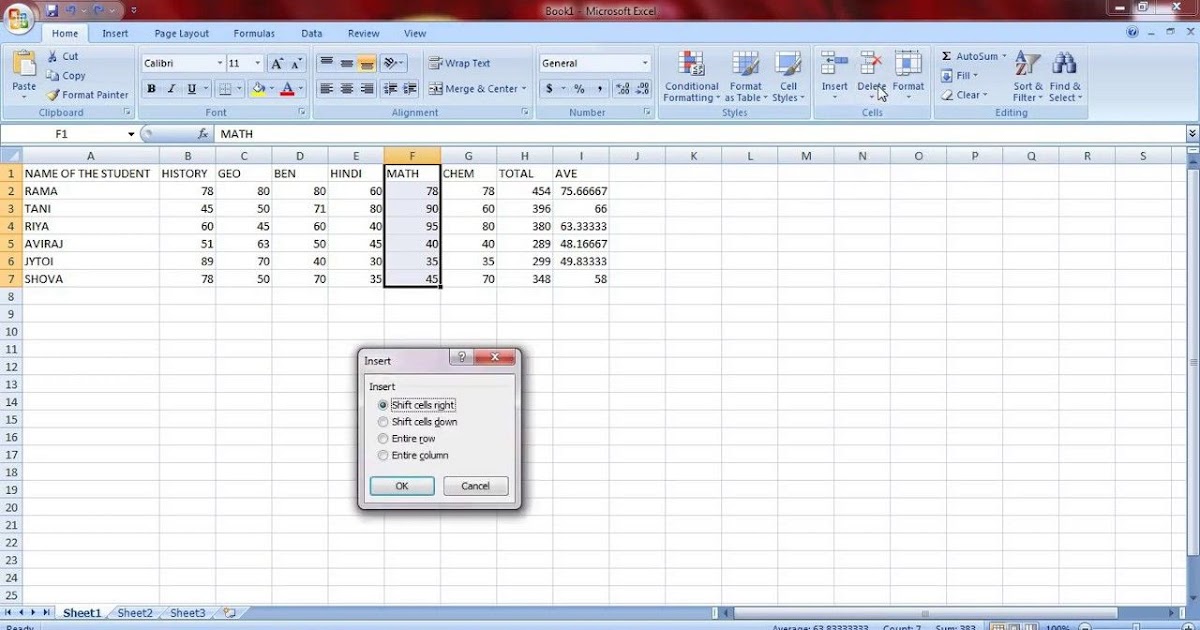
Task: Open the Fill Color dropdown arrow
Action: [272, 89]
